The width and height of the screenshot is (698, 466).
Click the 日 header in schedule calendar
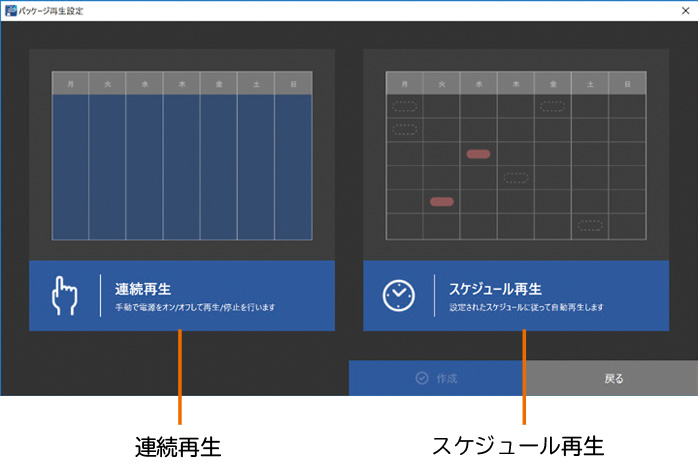[627, 84]
